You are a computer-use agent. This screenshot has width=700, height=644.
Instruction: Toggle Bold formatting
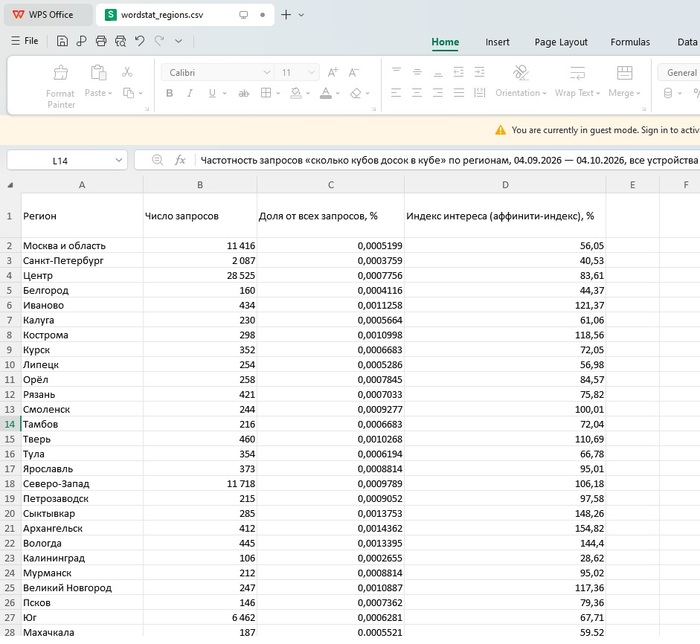coord(170,93)
